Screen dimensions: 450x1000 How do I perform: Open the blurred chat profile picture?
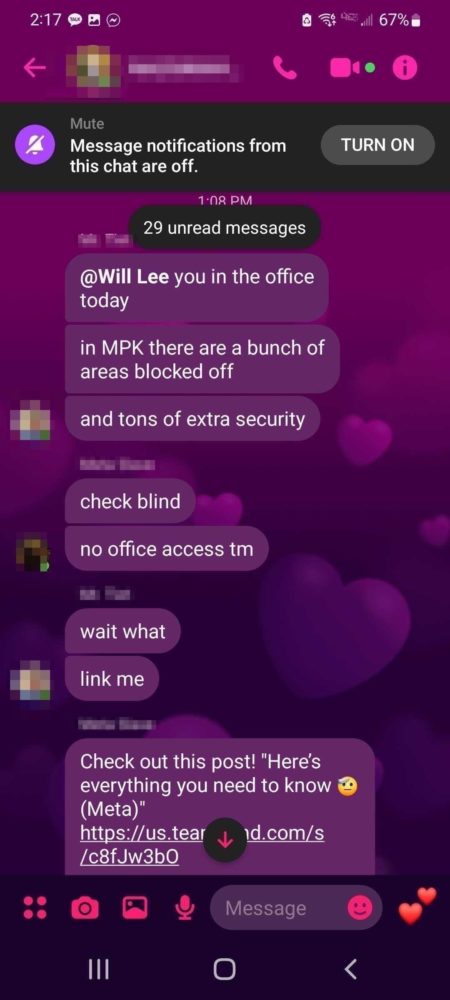94,68
